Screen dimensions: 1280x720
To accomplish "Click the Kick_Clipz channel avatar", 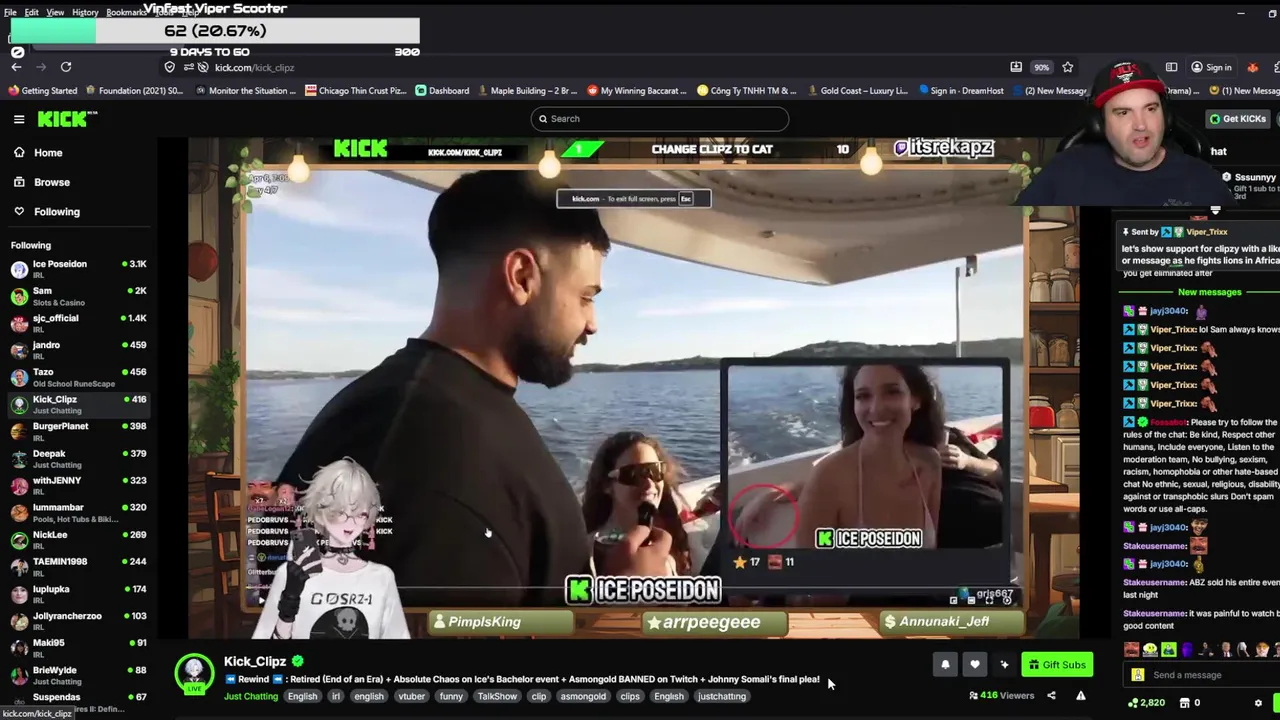I will (x=194, y=672).
